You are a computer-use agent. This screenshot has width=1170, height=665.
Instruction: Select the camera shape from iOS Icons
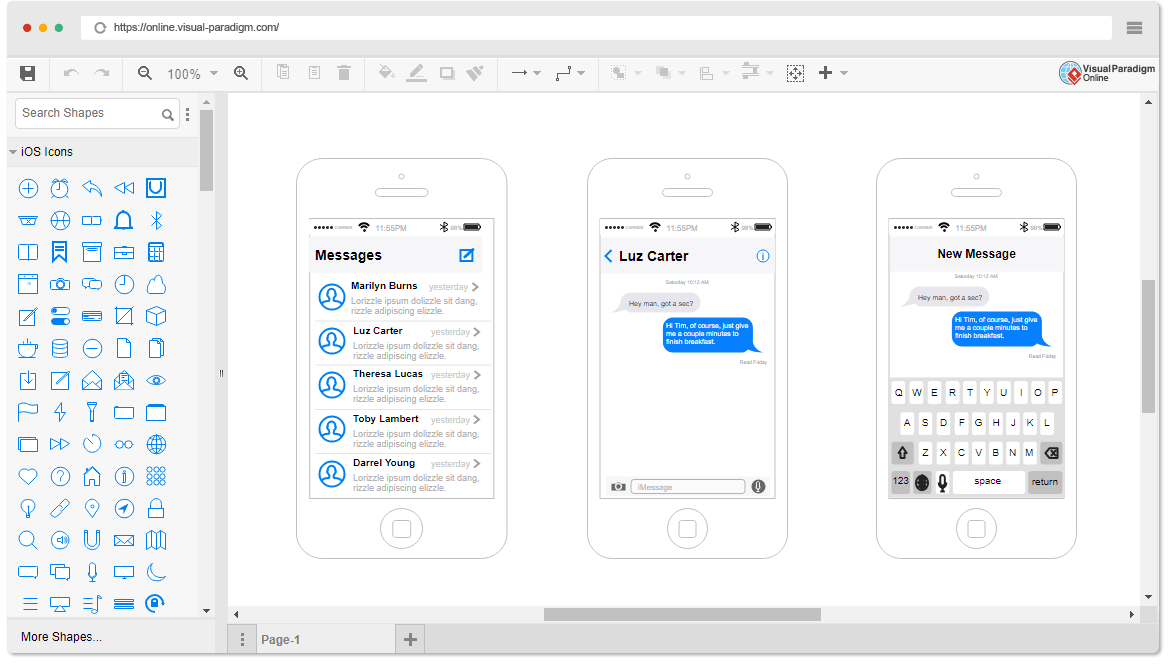point(60,284)
